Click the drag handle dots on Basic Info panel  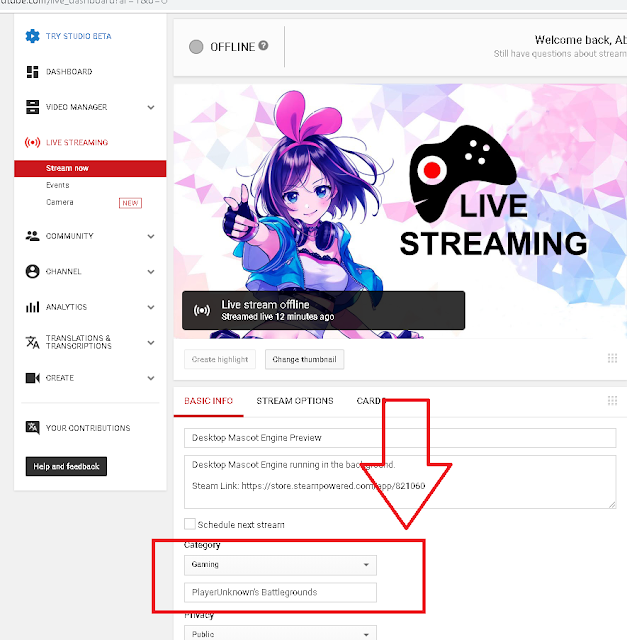click(x=612, y=400)
